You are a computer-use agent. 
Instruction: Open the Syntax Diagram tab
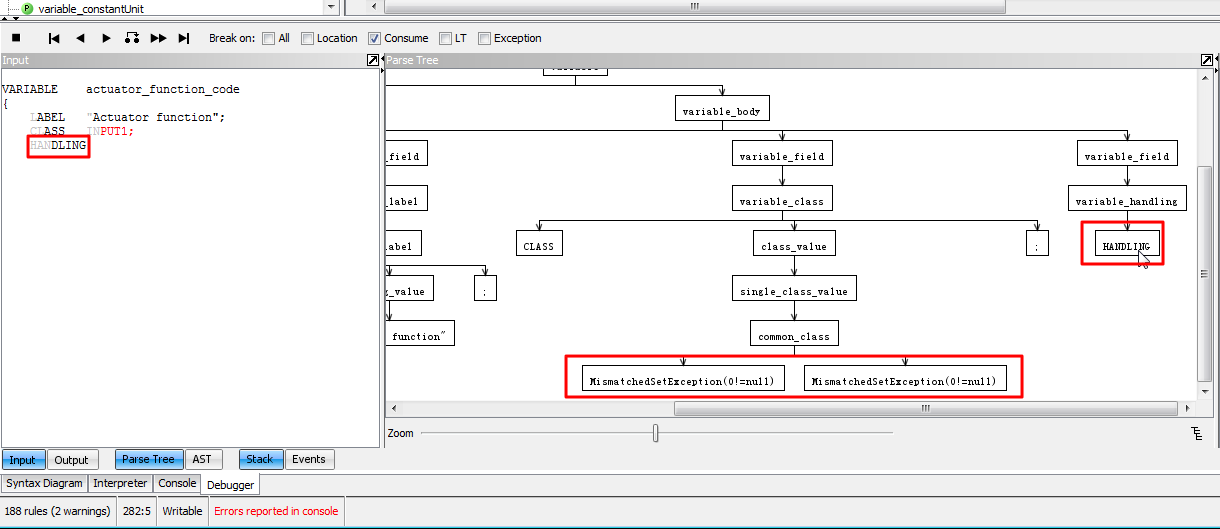pos(44,483)
